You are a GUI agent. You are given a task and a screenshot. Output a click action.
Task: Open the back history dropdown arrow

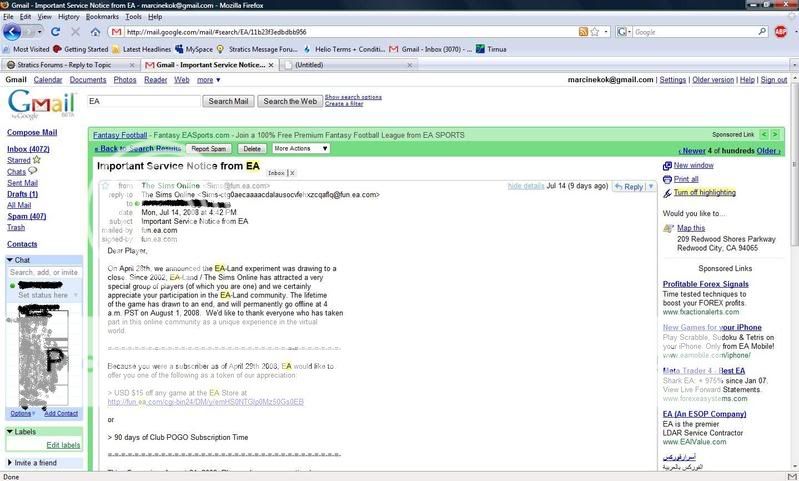click(39, 32)
